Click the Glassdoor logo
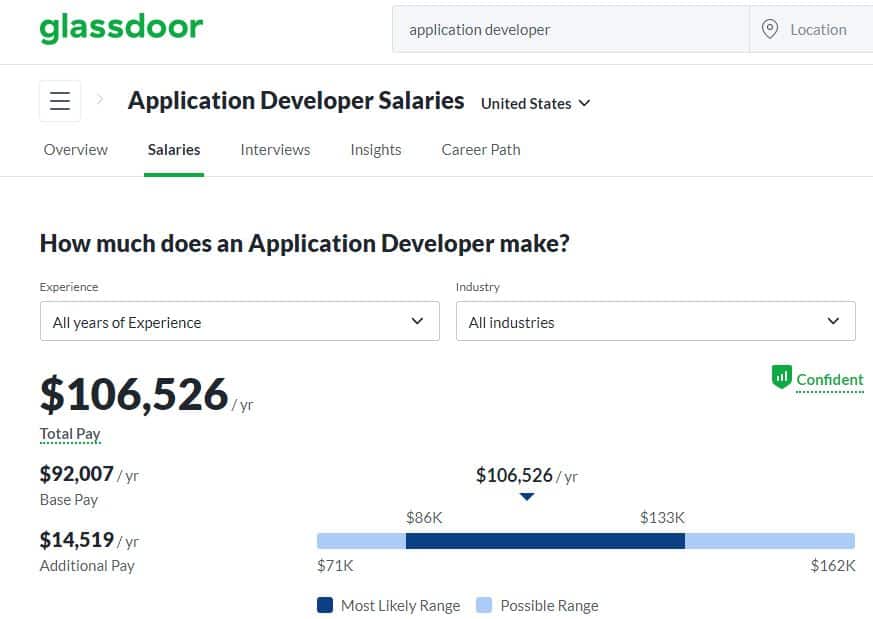Screen dimensions: 873x619 coord(121,28)
